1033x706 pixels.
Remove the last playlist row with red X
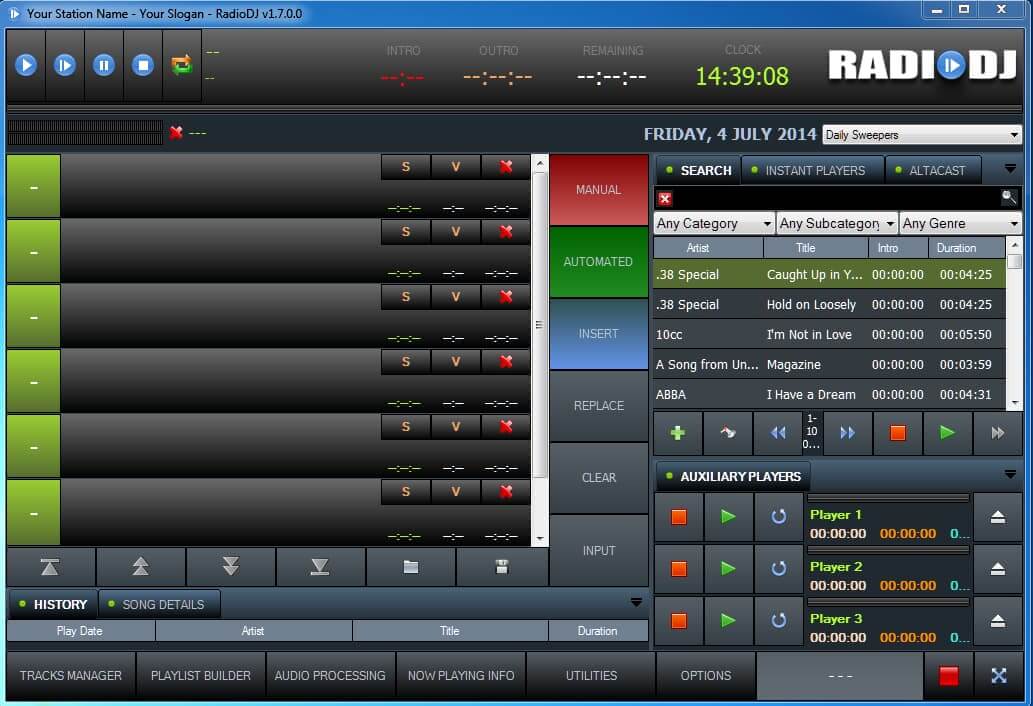[505, 492]
